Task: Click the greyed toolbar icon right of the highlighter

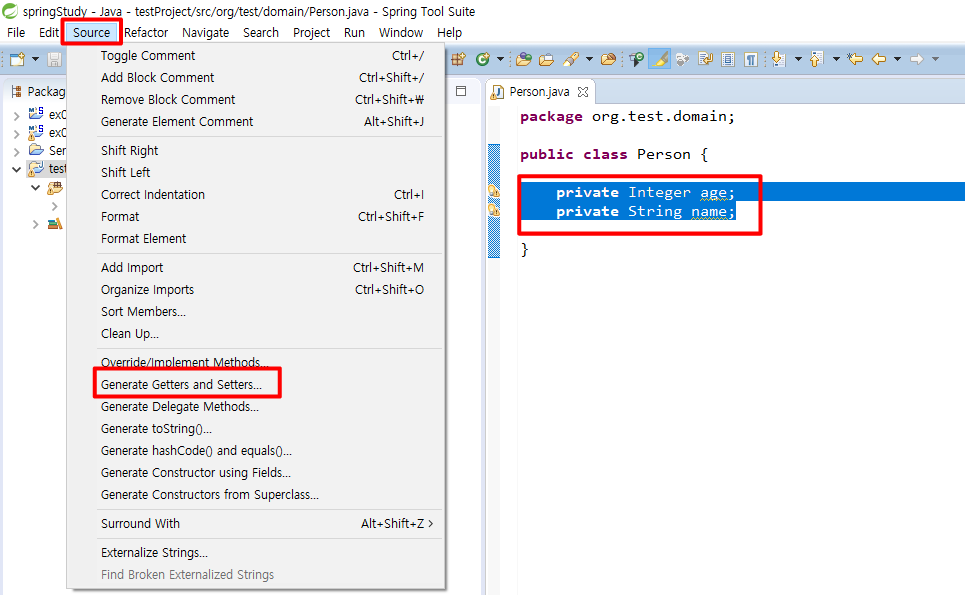Action: pyautogui.click(x=682, y=59)
